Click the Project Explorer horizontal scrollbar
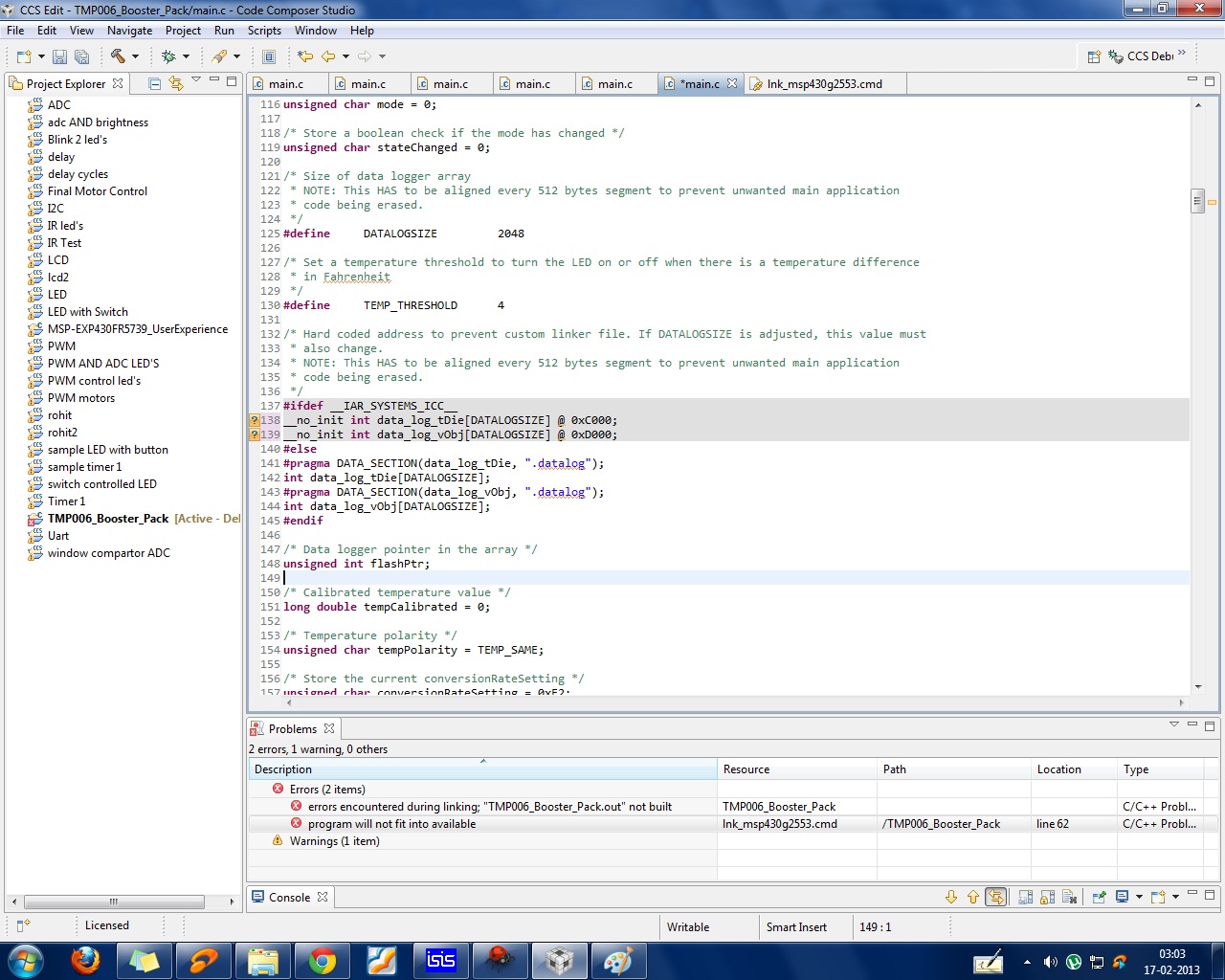Image resolution: width=1225 pixels, height=980 pixels. [x=114, y=902]
